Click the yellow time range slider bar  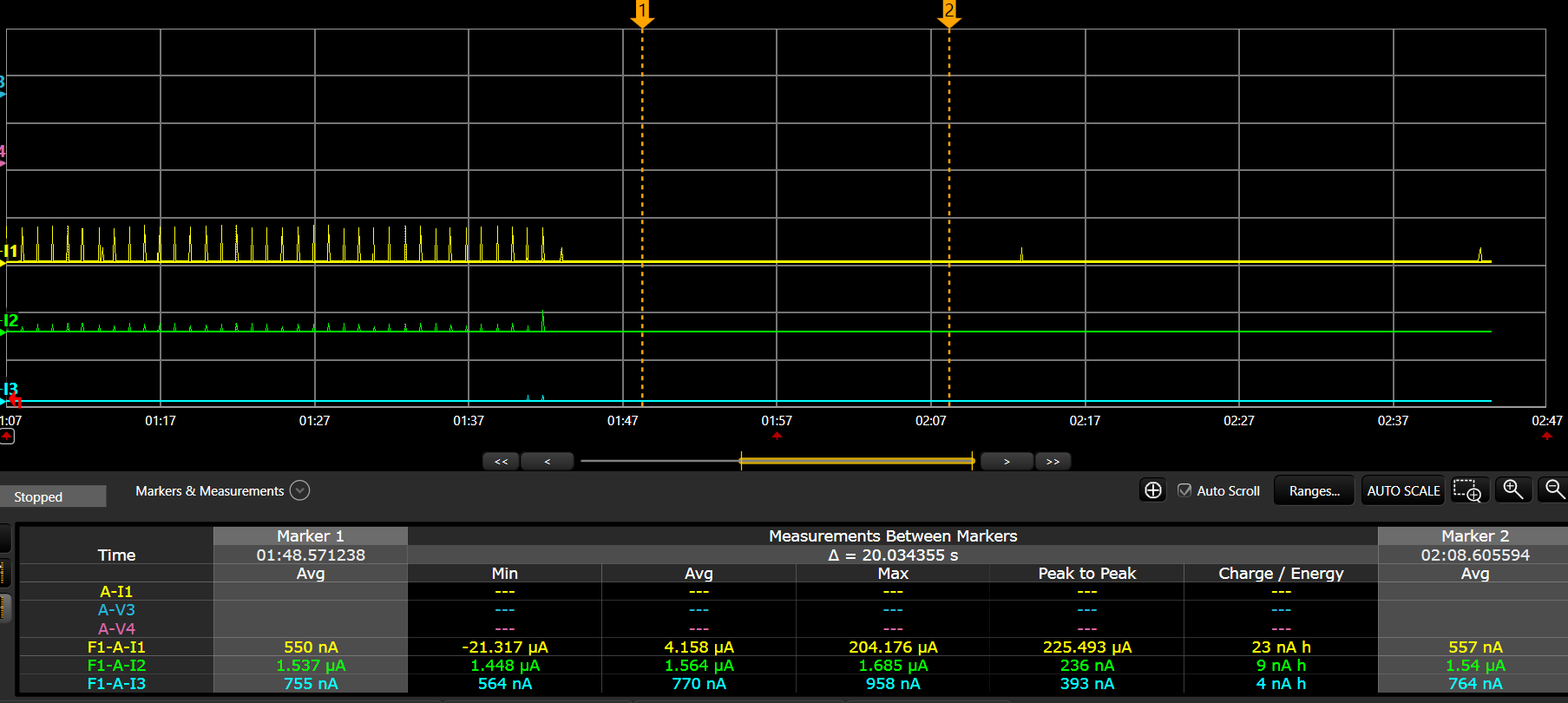click(x=857, y=461)
